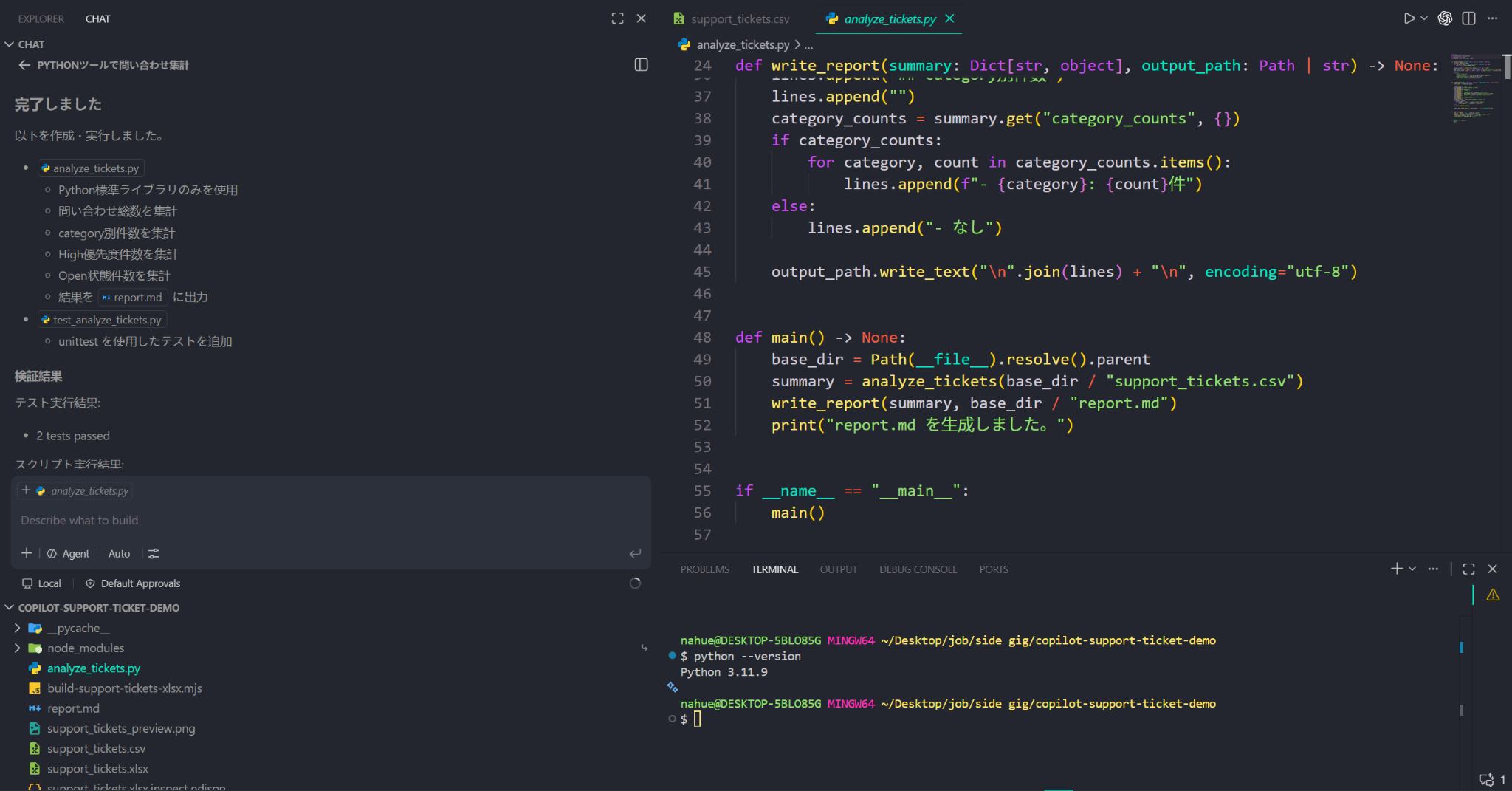Click the breadcrumb ellipsis symbol

pos(809,45)
